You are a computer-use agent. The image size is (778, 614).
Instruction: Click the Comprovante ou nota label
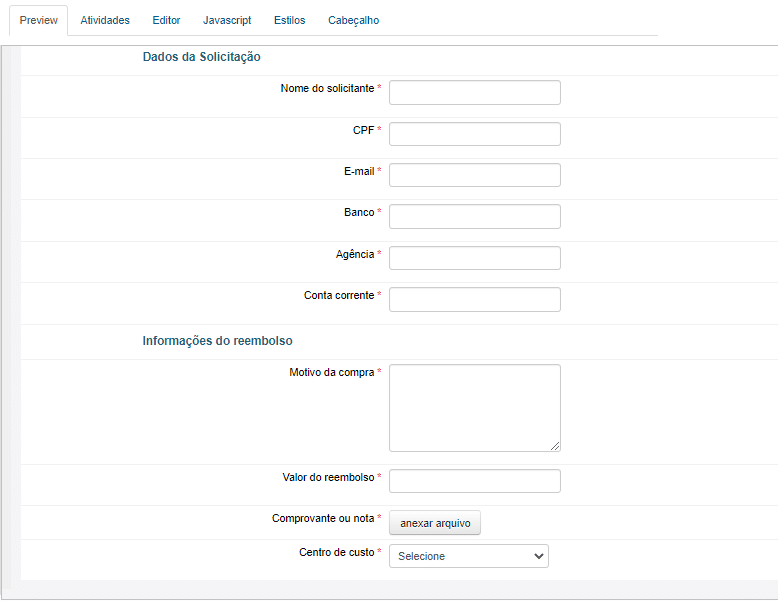(322, 518)
